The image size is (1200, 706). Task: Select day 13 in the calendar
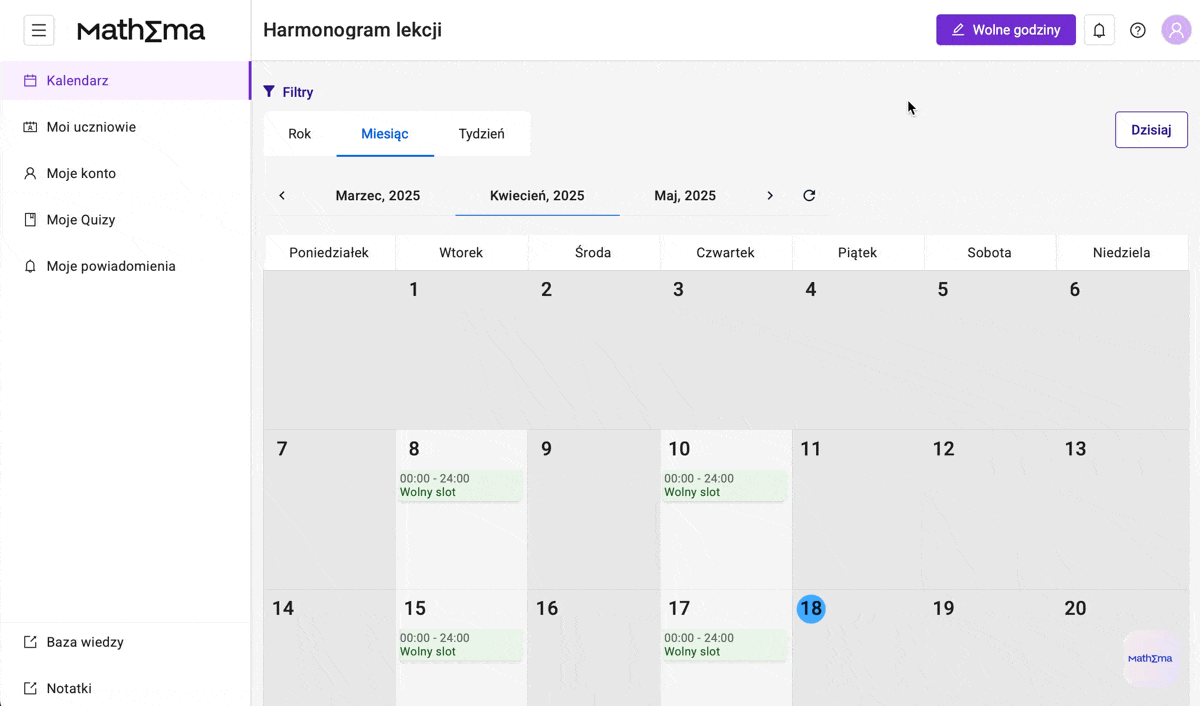[x=1075, y=449]
